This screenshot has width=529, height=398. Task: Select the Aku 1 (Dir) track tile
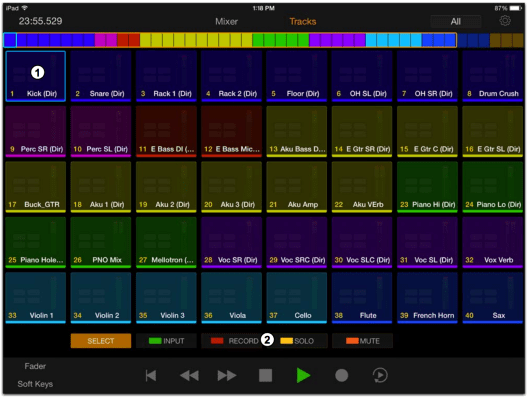(x=101, y=187)
